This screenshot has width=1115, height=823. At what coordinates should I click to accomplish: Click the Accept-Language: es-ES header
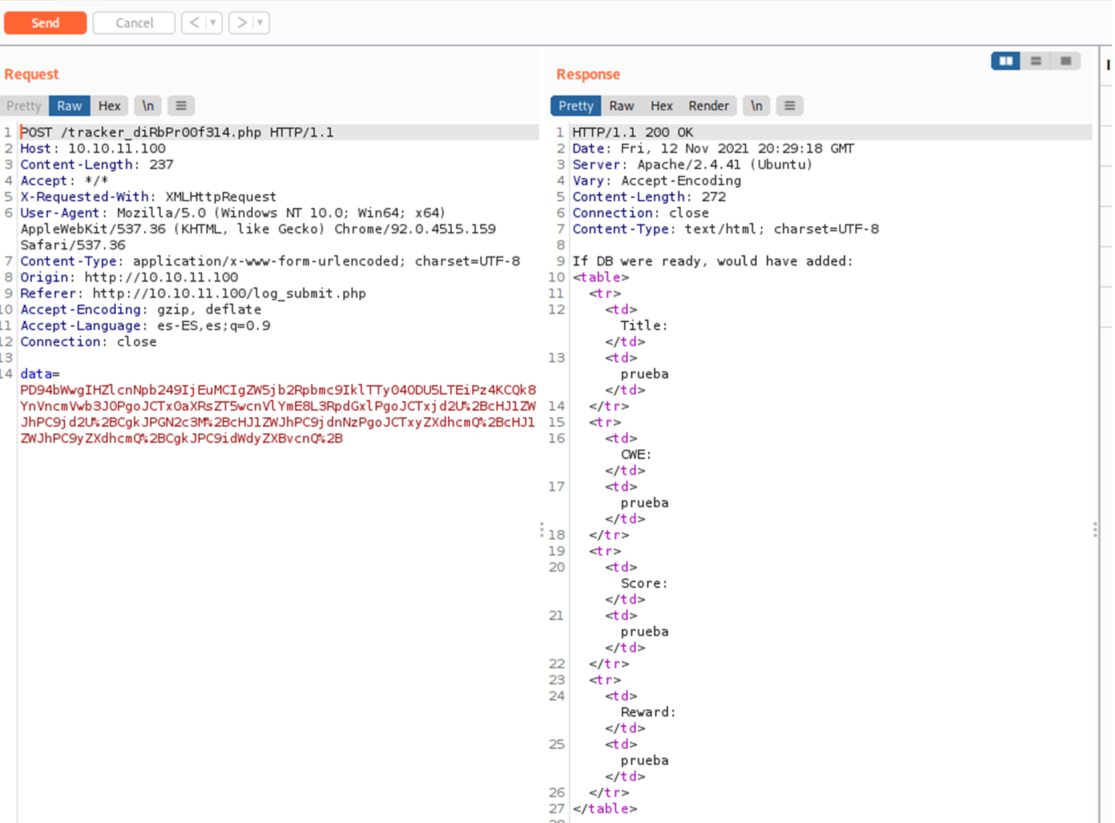point(145,326)
